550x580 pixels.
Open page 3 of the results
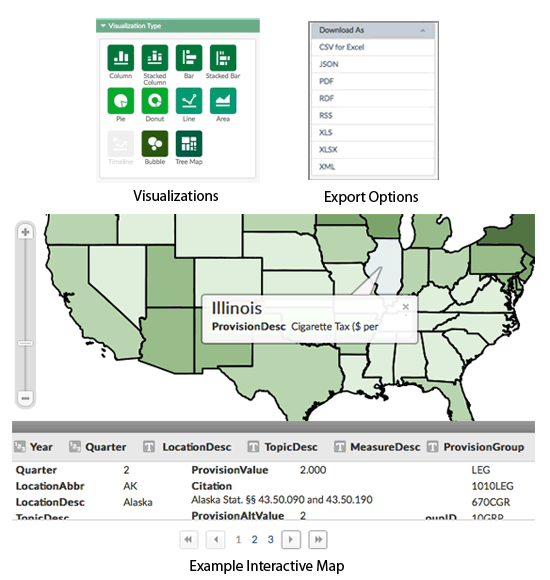(271, 540)
